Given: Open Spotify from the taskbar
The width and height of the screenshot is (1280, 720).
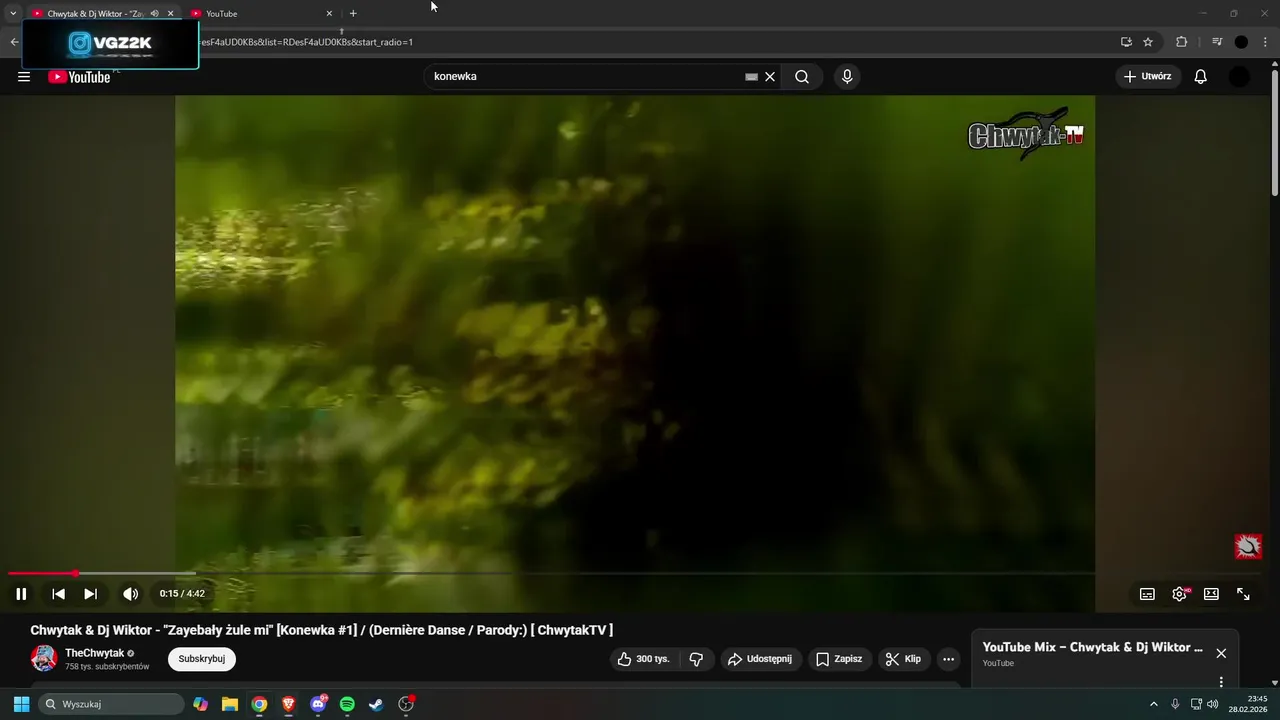Looking at the screenshot, I should [x=347, y=704].
